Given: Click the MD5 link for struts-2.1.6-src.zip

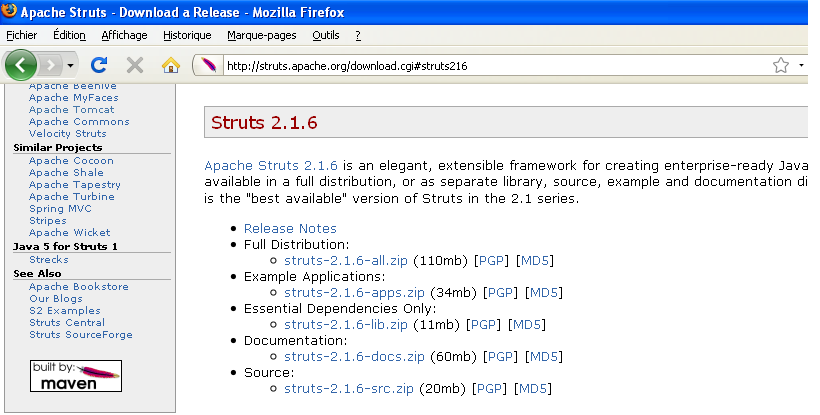Looking at the screenshot, I should click(534, 389).
